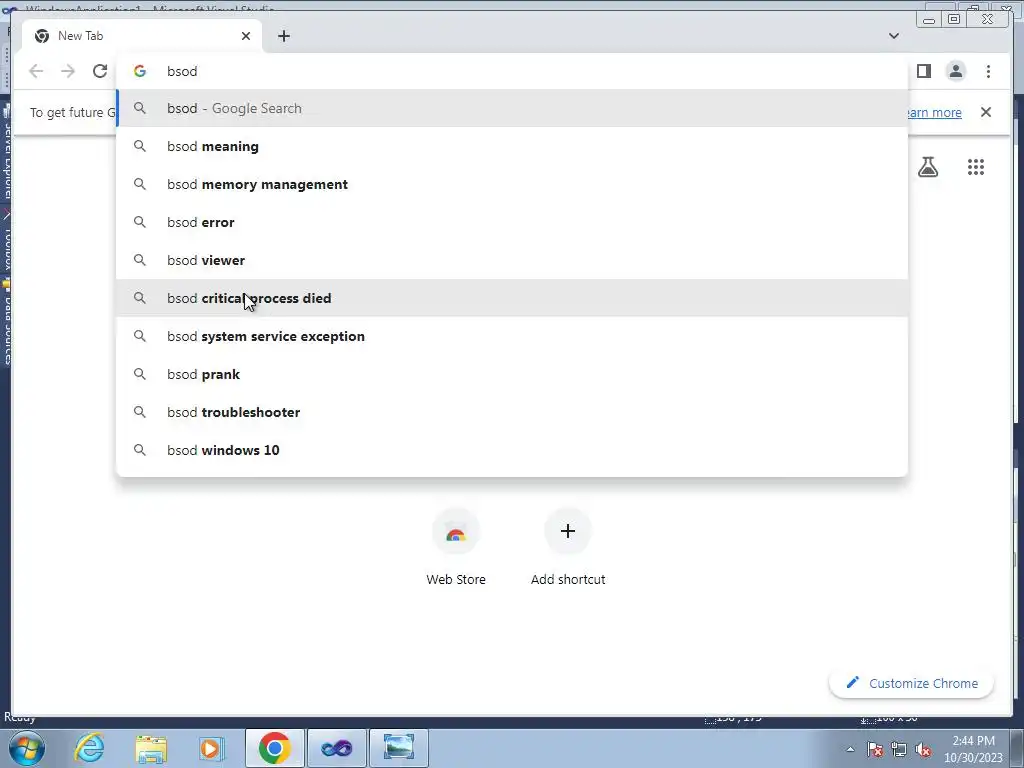Select suggestion bsod memory management
The image size is (1024, 768).
pyautogui.click(x=512, y=184)
